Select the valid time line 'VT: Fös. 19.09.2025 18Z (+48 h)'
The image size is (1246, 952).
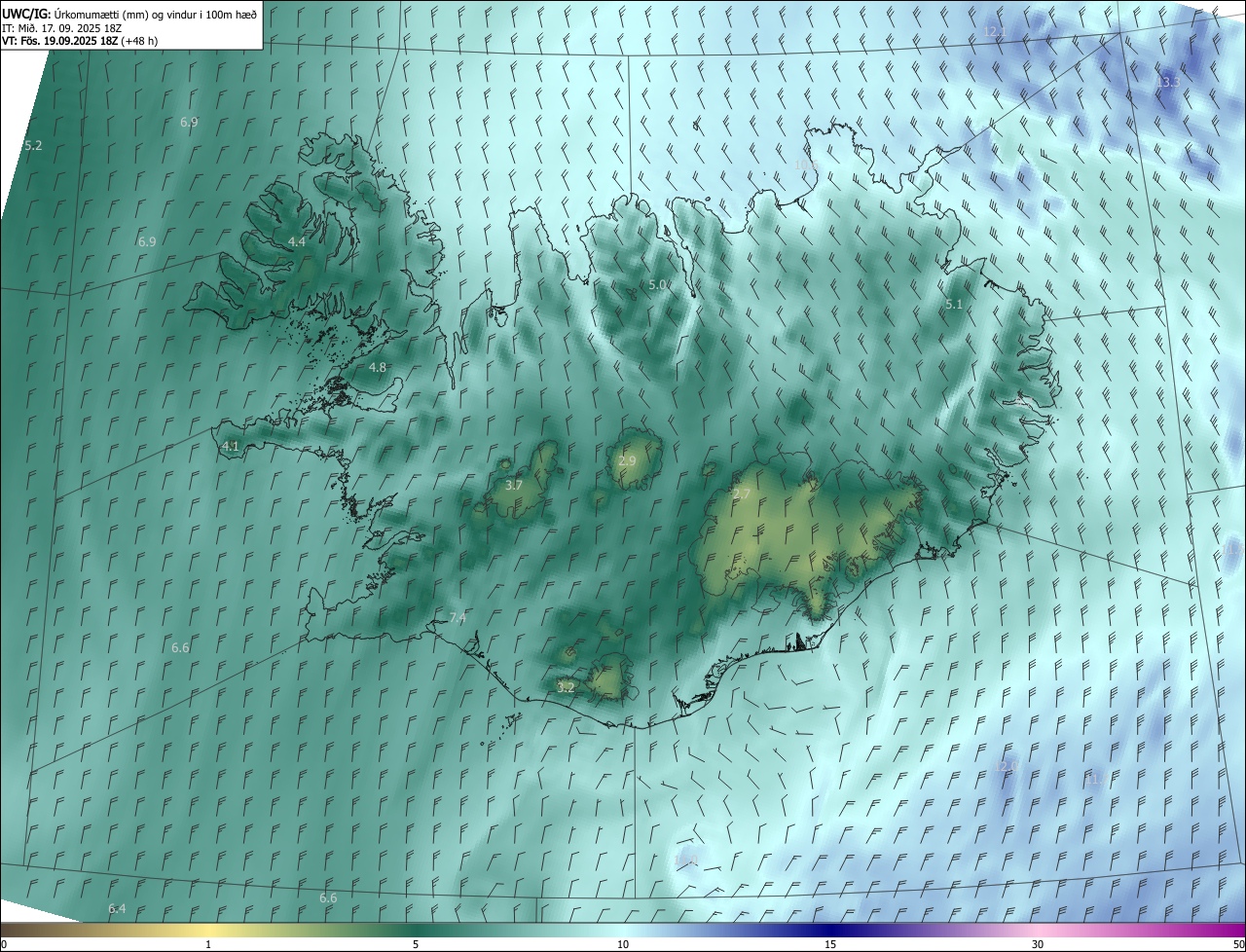tap(80, 41)
